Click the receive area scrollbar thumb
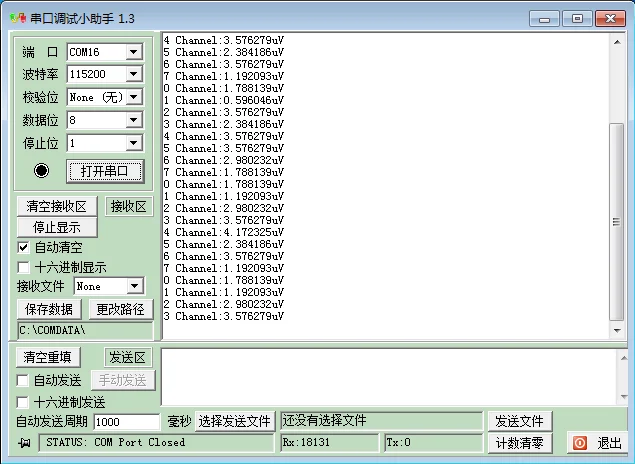This screenshot has height=464, width=635. 616,221
